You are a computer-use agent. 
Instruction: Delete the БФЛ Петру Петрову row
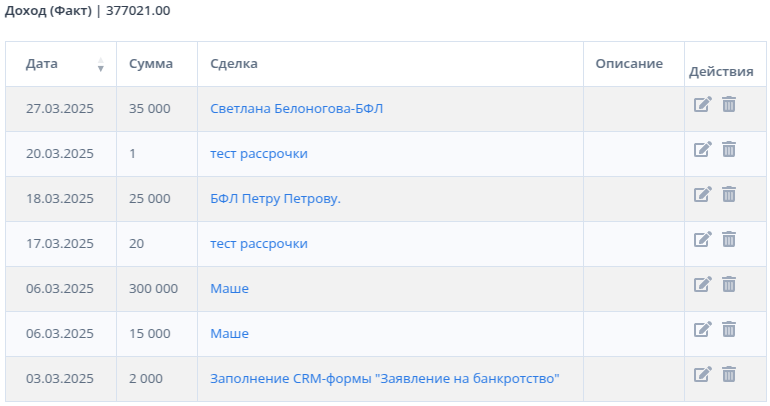point(729,194)
